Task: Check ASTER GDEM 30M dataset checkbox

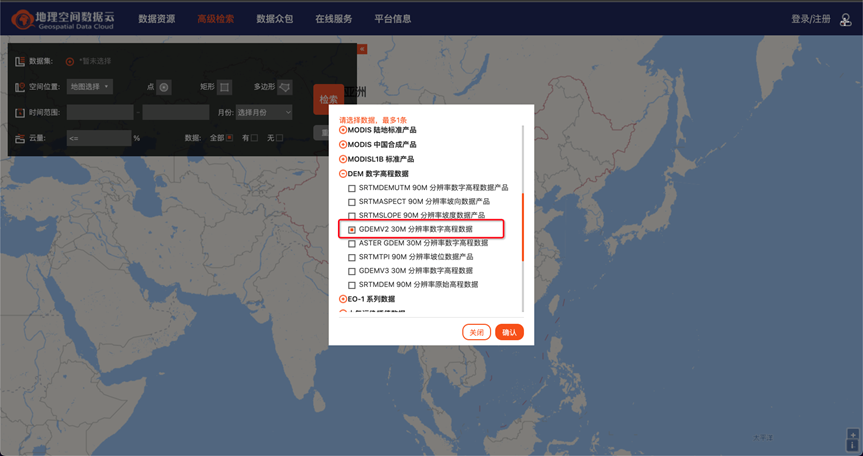Action: point(352,243)
